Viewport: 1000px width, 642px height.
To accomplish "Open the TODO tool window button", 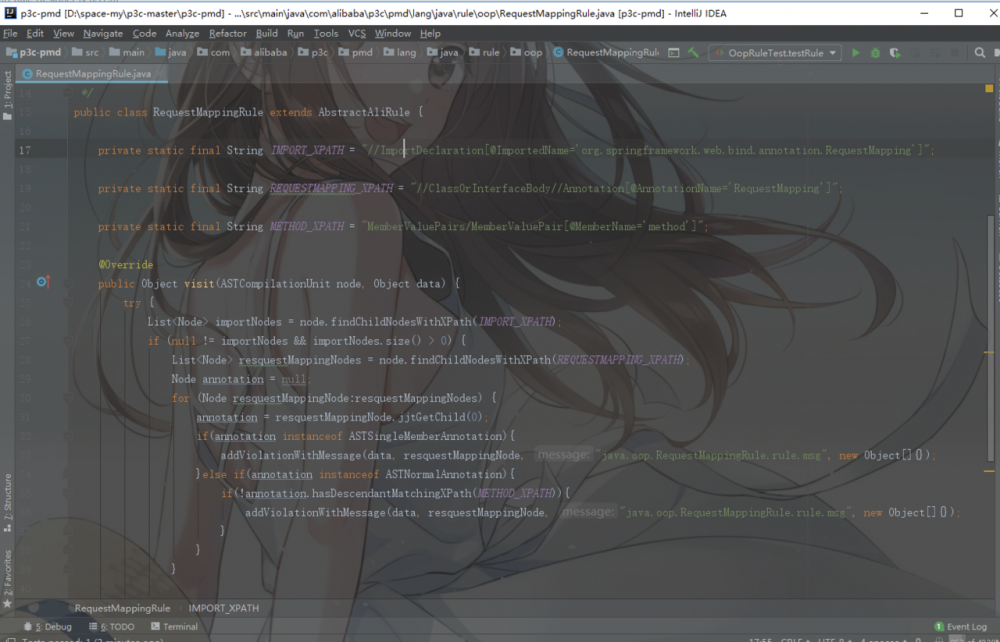I will [112, 627].
